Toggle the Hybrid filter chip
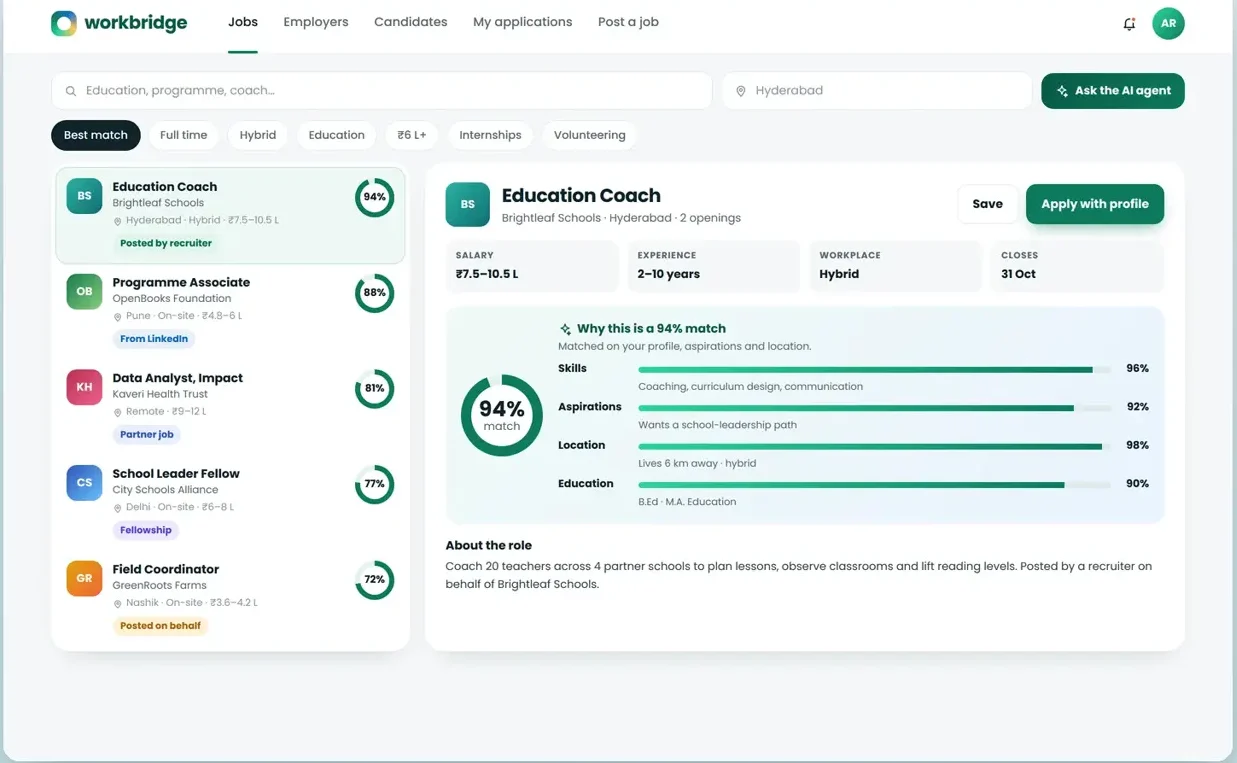The width and height of the screenshot is (1237, 763). tap(258, 135)
